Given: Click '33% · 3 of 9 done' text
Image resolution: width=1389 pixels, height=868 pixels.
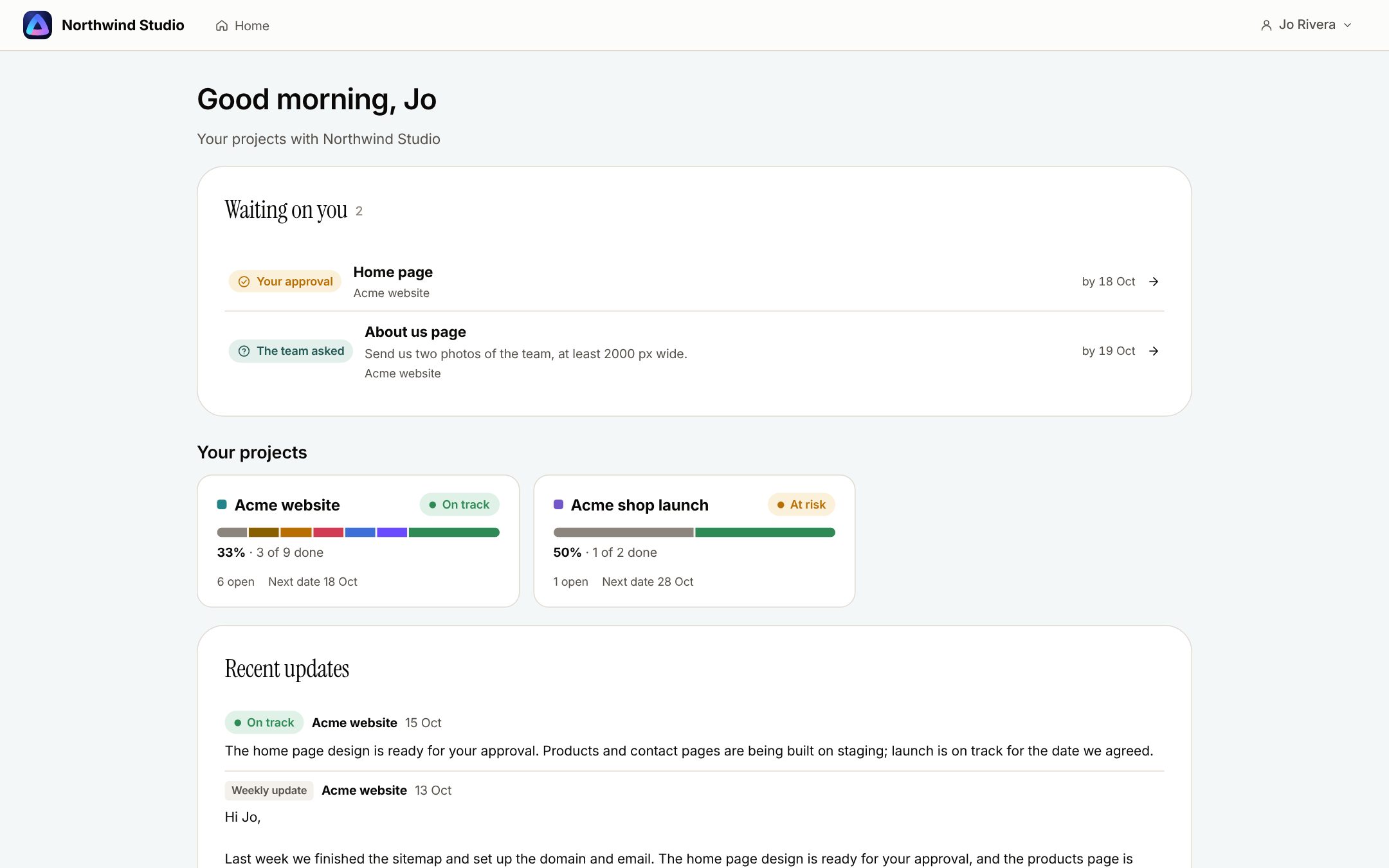Looking at the screenshot, I should [270, 552].
